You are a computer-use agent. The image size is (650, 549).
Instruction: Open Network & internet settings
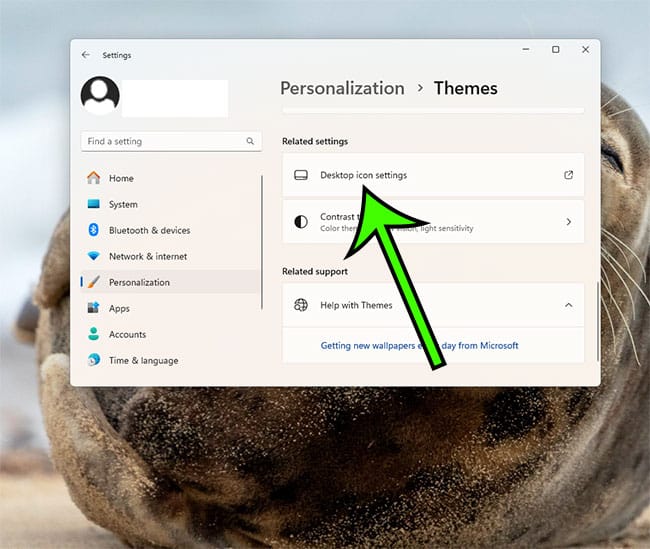tap(170, 256)
